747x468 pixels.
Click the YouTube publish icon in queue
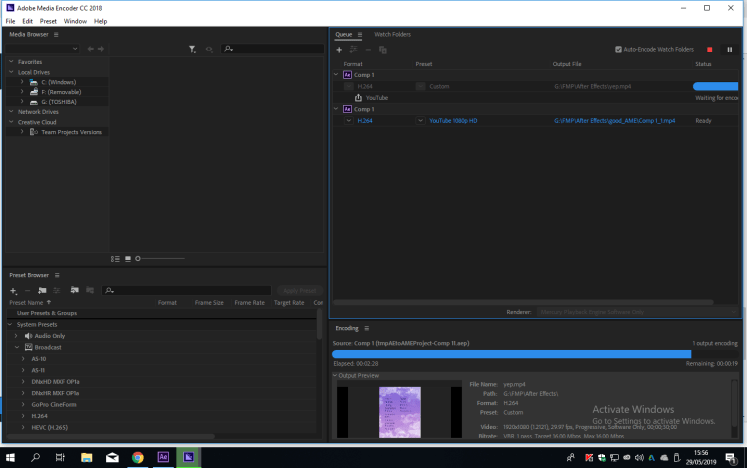[358, 98]
